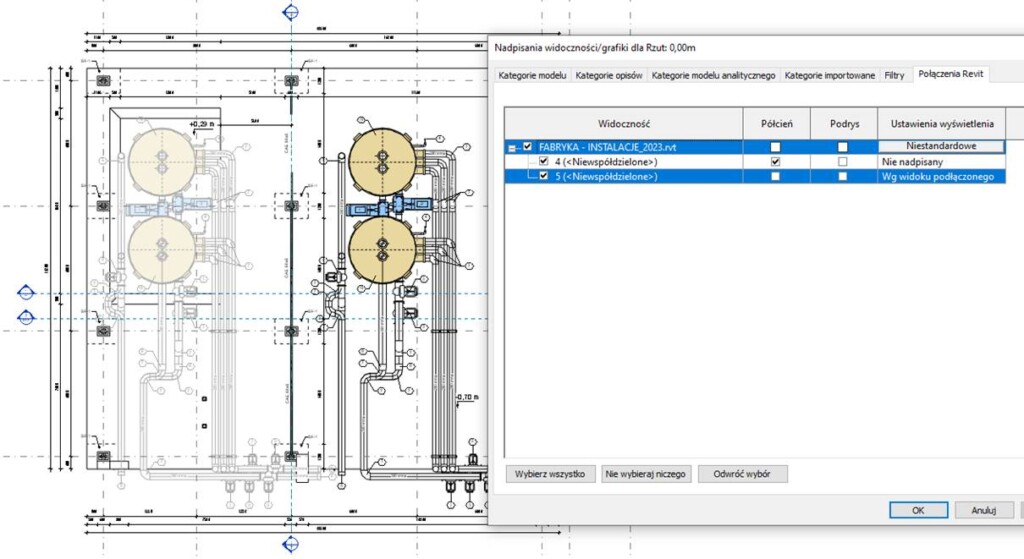Click the -0,70 m elevation label
1024x559 pixels.
click(466, 397)
